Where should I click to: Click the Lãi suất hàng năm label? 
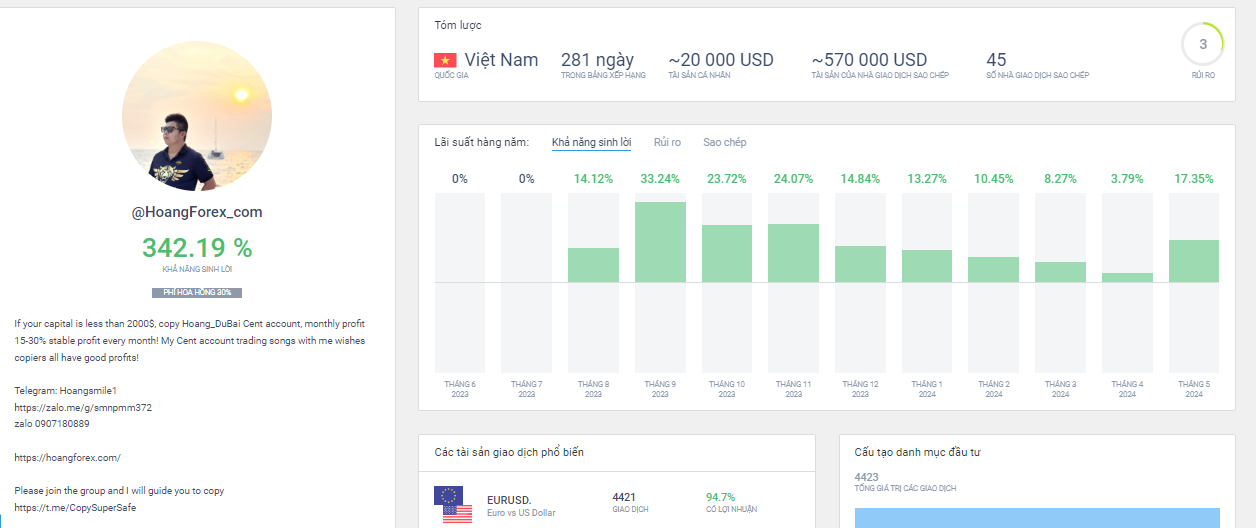pyautogui.click(x=482, y=142)
